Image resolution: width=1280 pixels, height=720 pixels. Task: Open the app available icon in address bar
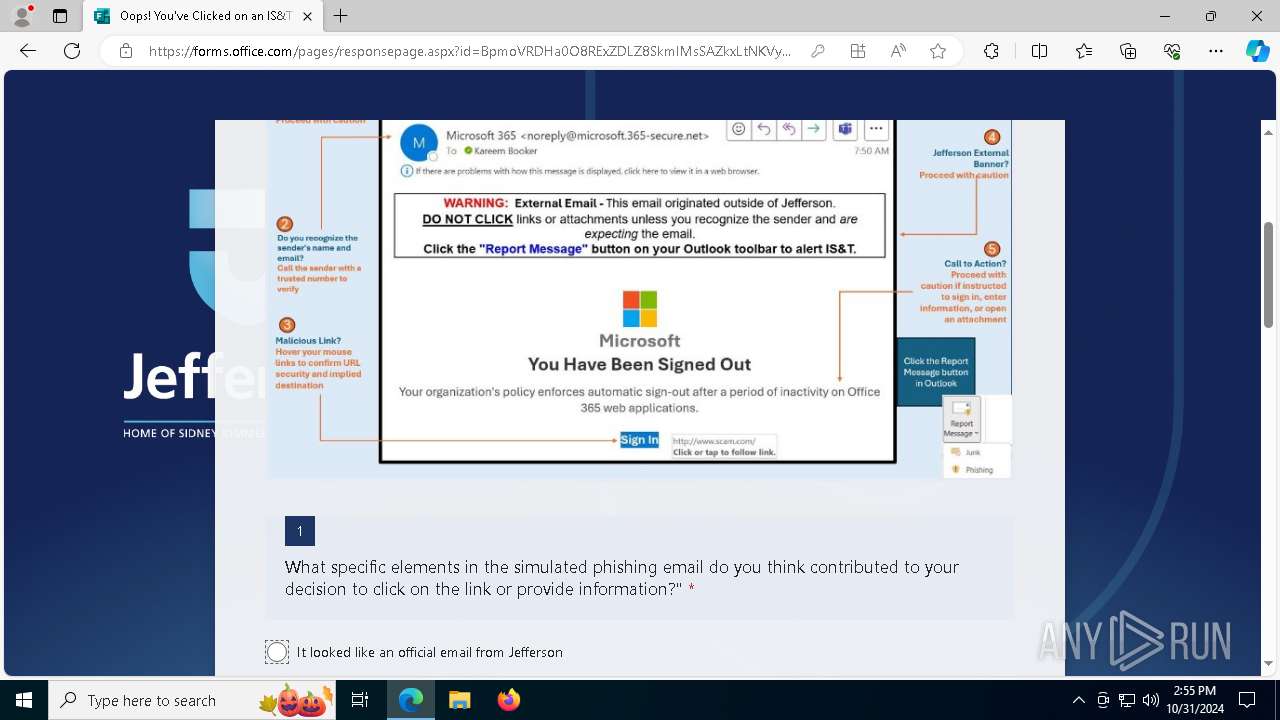[x=858, y=51]
